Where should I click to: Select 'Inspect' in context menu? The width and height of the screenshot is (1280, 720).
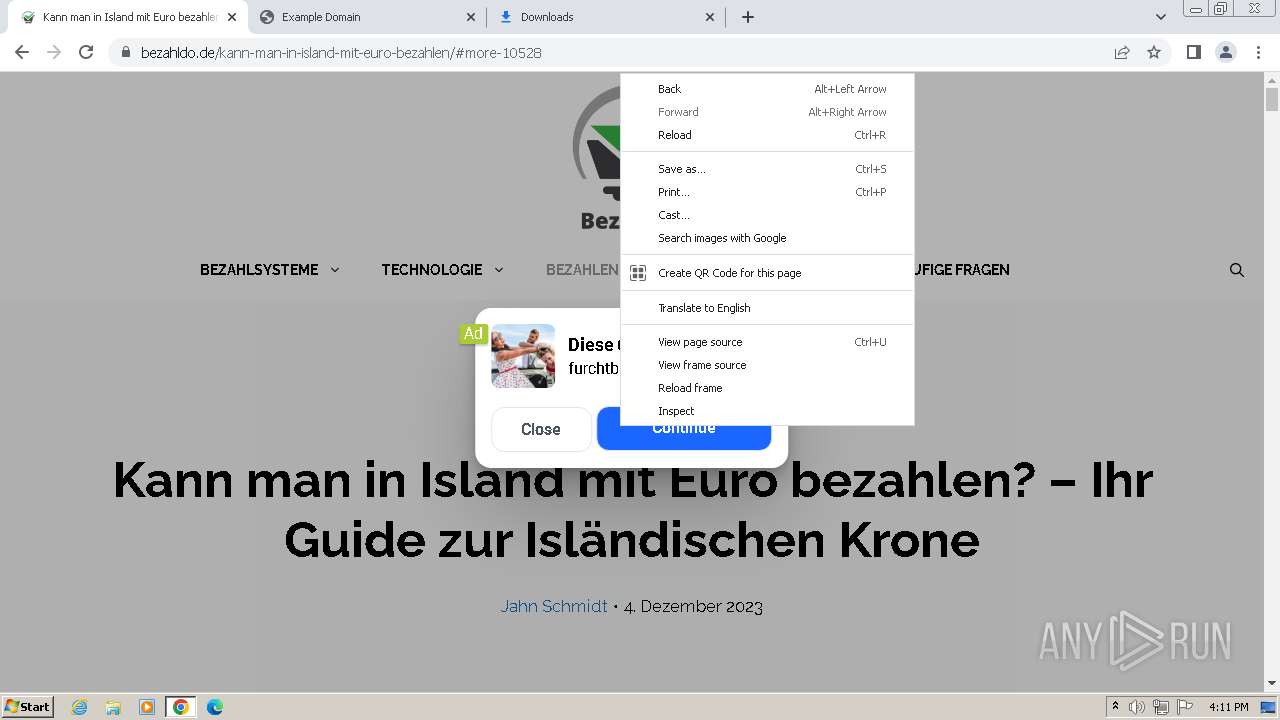767,411
